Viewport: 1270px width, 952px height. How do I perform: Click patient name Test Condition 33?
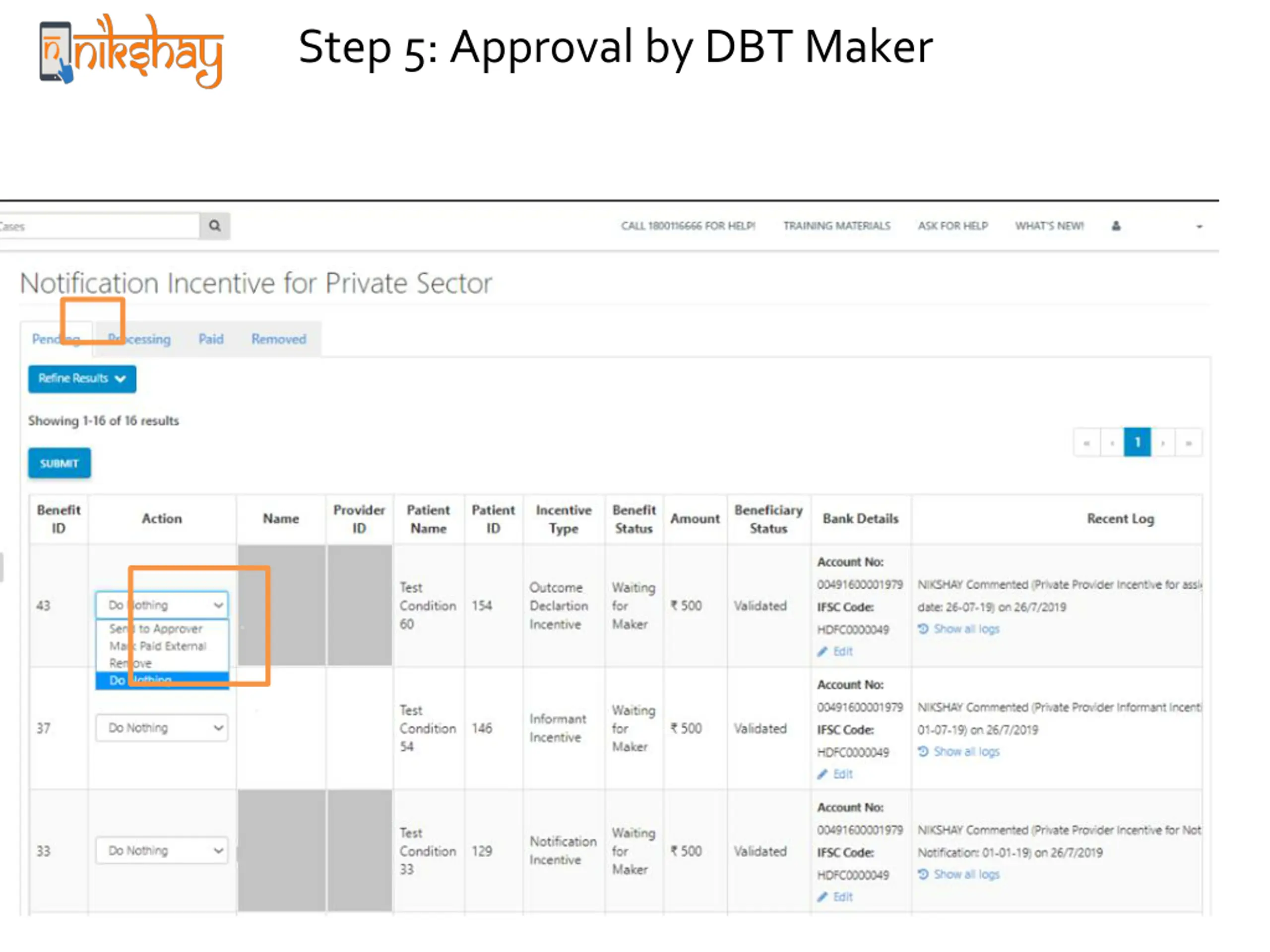pyautogui.click(x=428, y=851)
